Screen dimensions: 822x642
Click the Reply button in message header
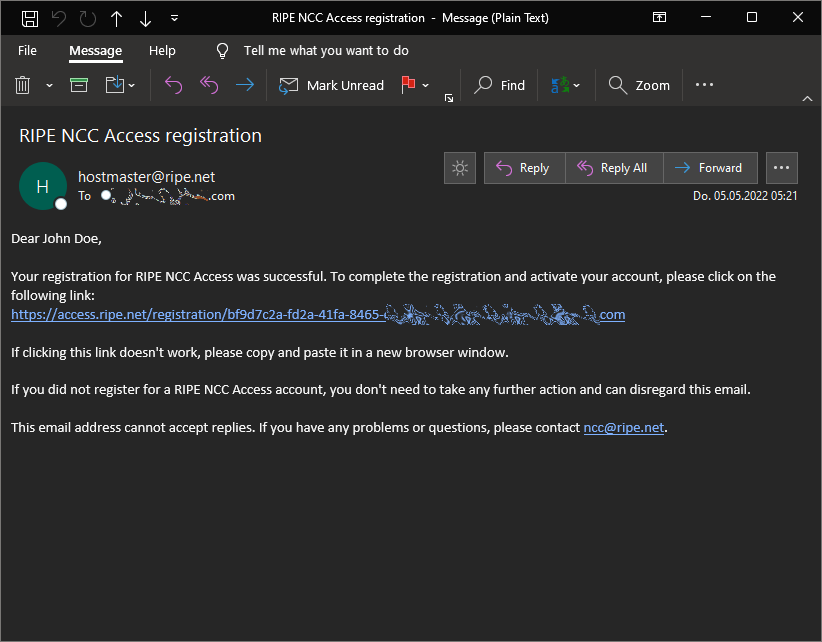[524, 168]
